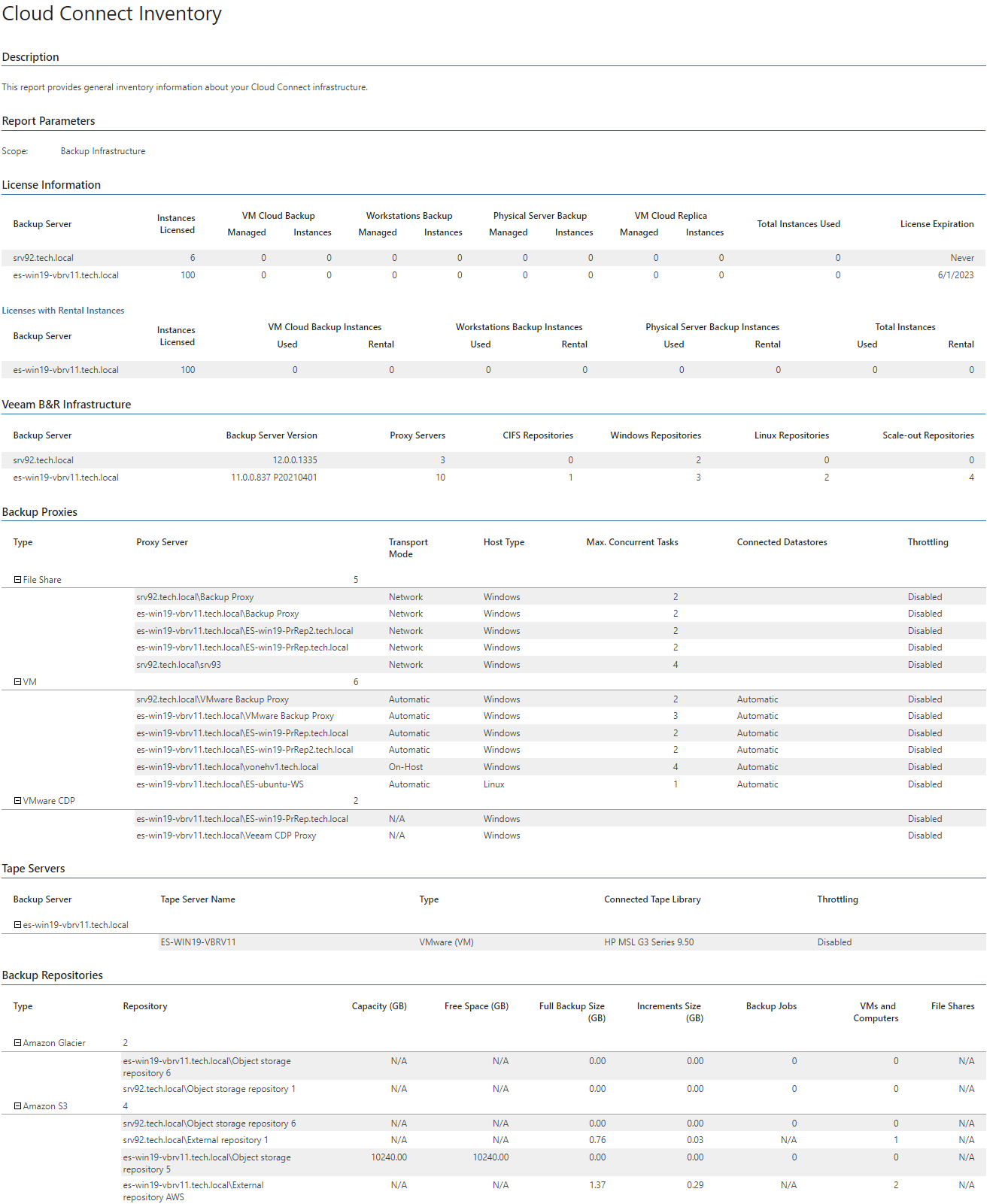This screenshot has width=1002, height=1204.
Task: Click the VMware (VM) tape server type
Action: click(x=446, y=942)
